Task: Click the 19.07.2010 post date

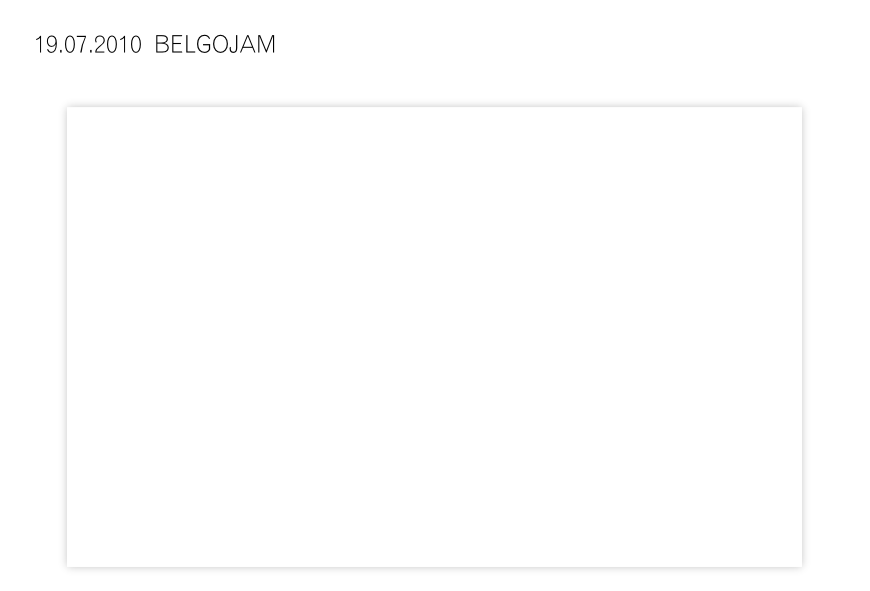Action: 88,44
